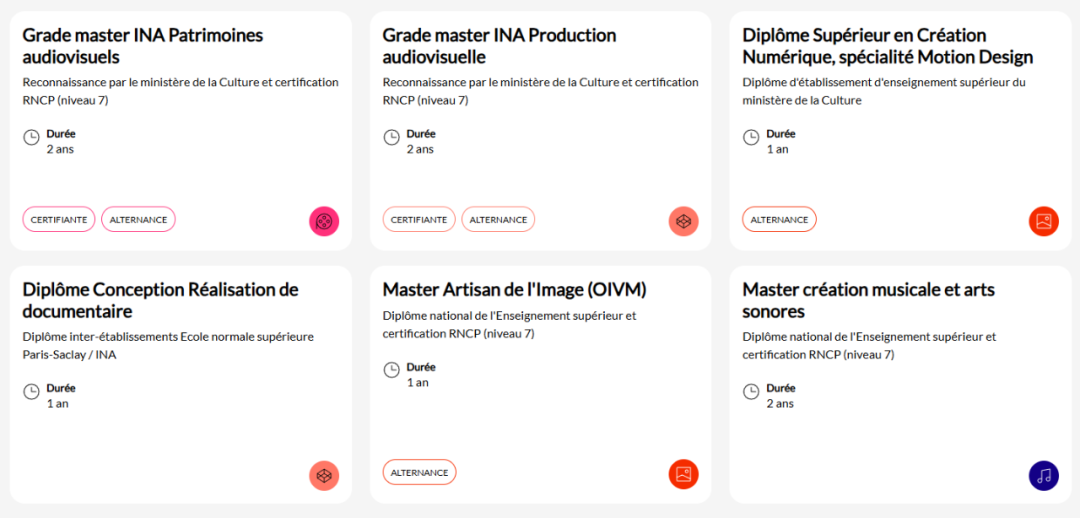Open the Diplôme Conception Réalisation de documentaire title
Screen dimensions: 1080x518
(160, 300)
